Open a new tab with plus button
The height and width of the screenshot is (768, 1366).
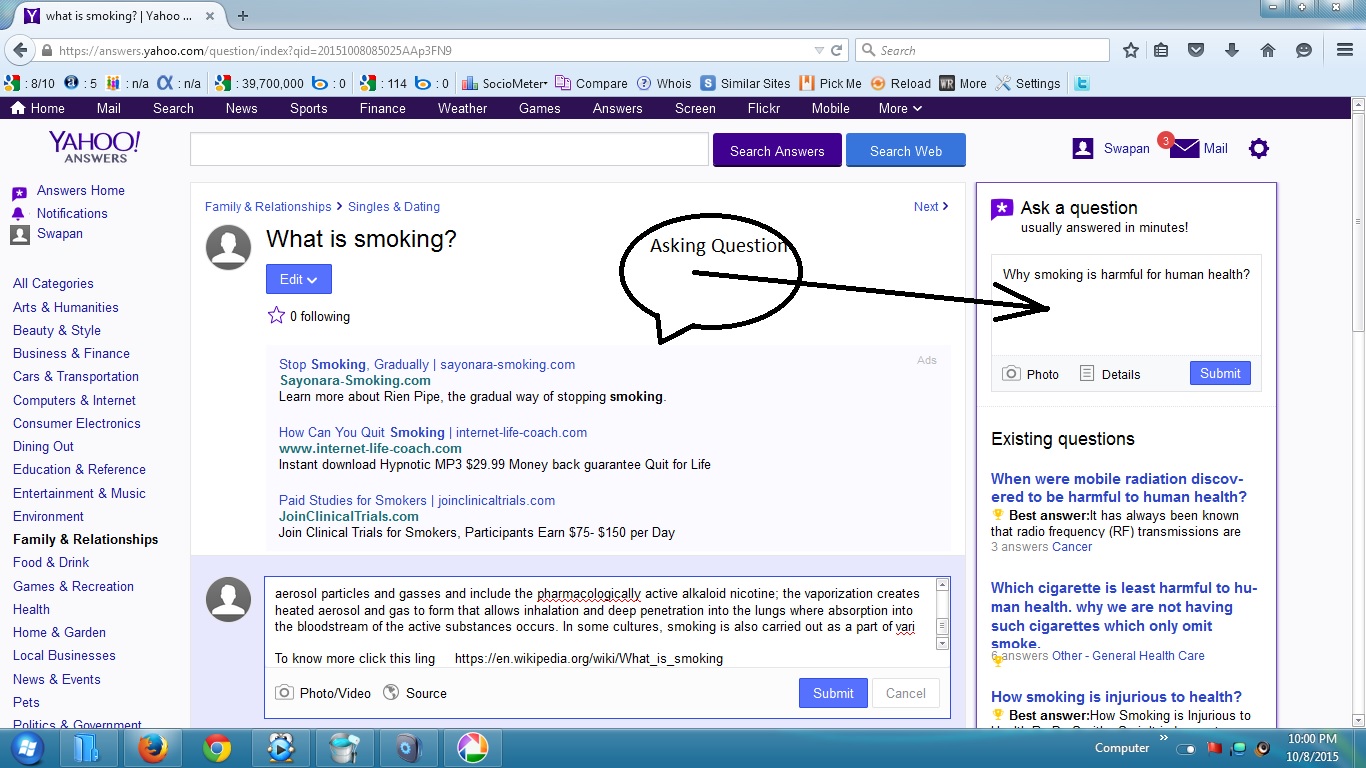(243, 15)
